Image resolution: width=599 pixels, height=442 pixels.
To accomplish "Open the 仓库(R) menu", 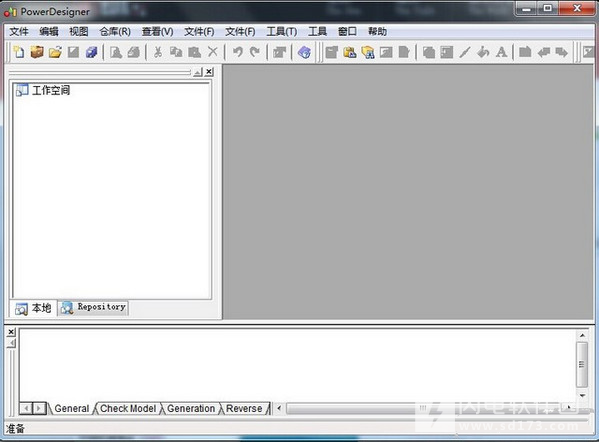I will [115, 31].
